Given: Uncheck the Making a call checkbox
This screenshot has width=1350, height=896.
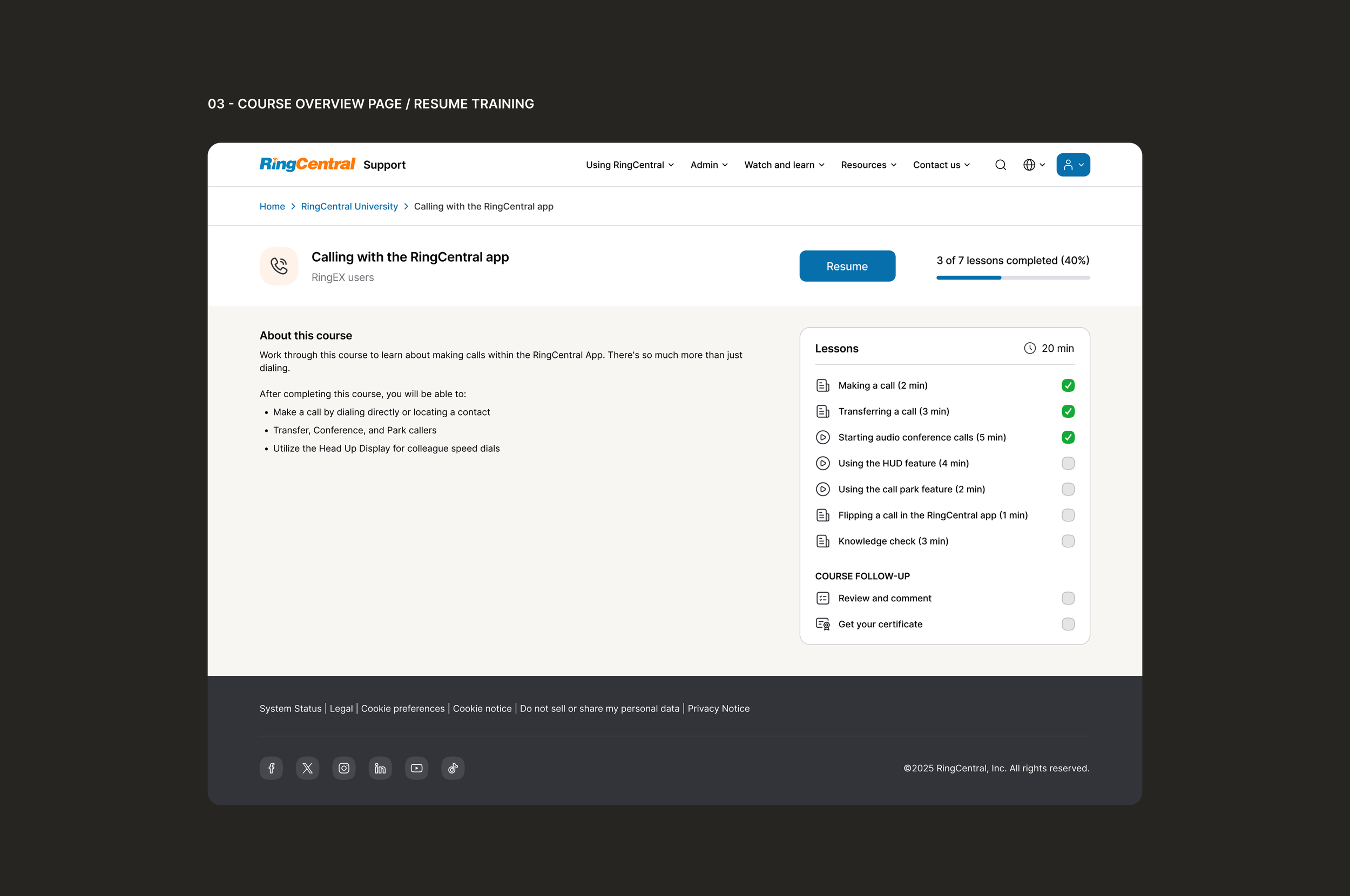Looking at the screenshot, I should pyautogui.click(x=1068, y=385).
